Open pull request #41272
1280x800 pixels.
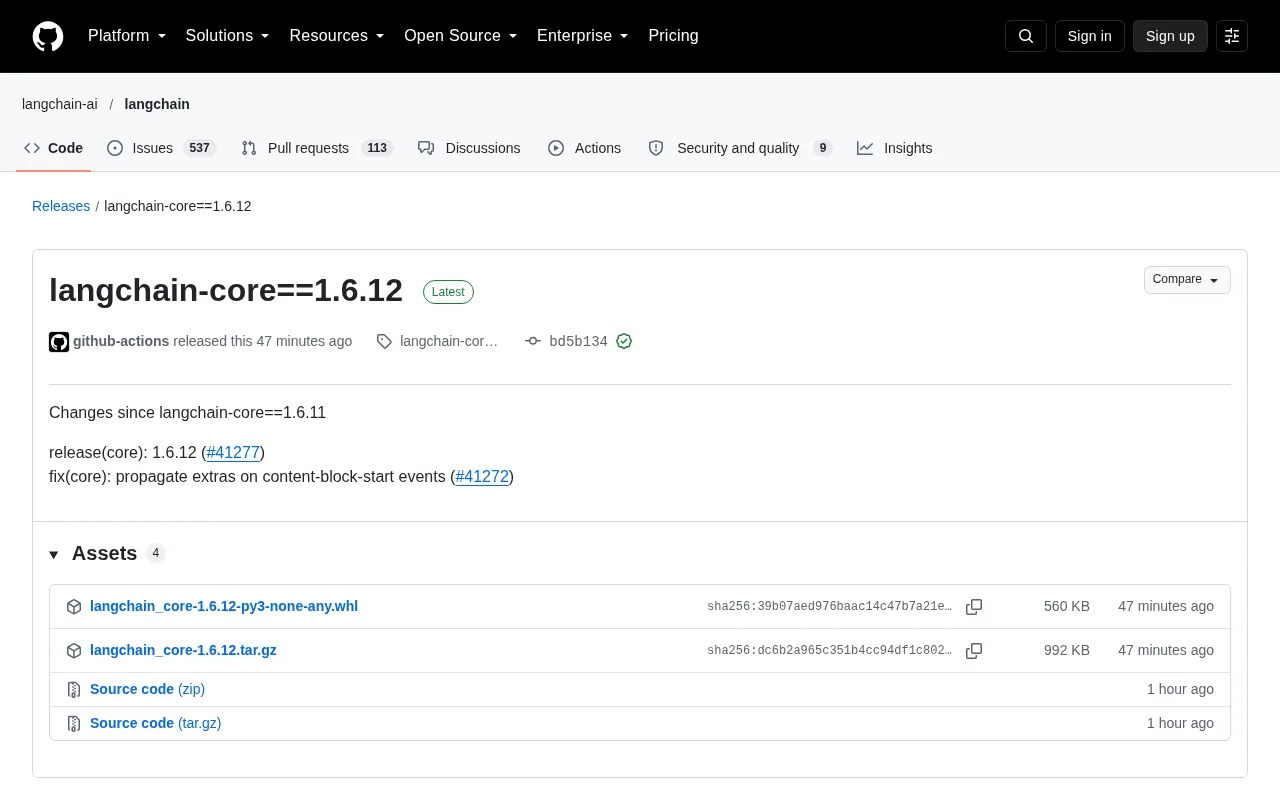pyautogui.click(x=482, y=476)
